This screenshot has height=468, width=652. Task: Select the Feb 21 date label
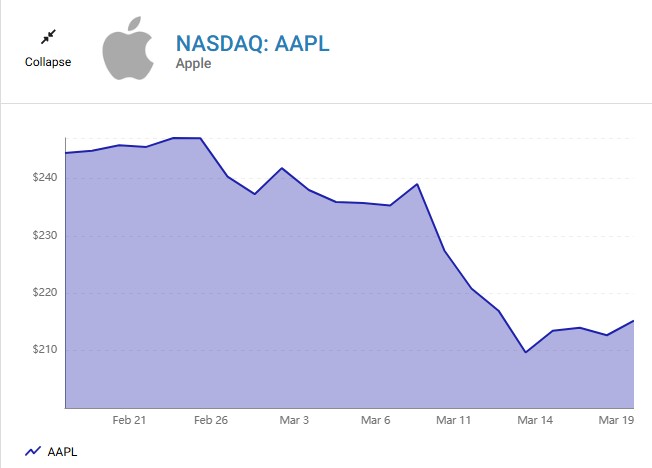point(130,421)
